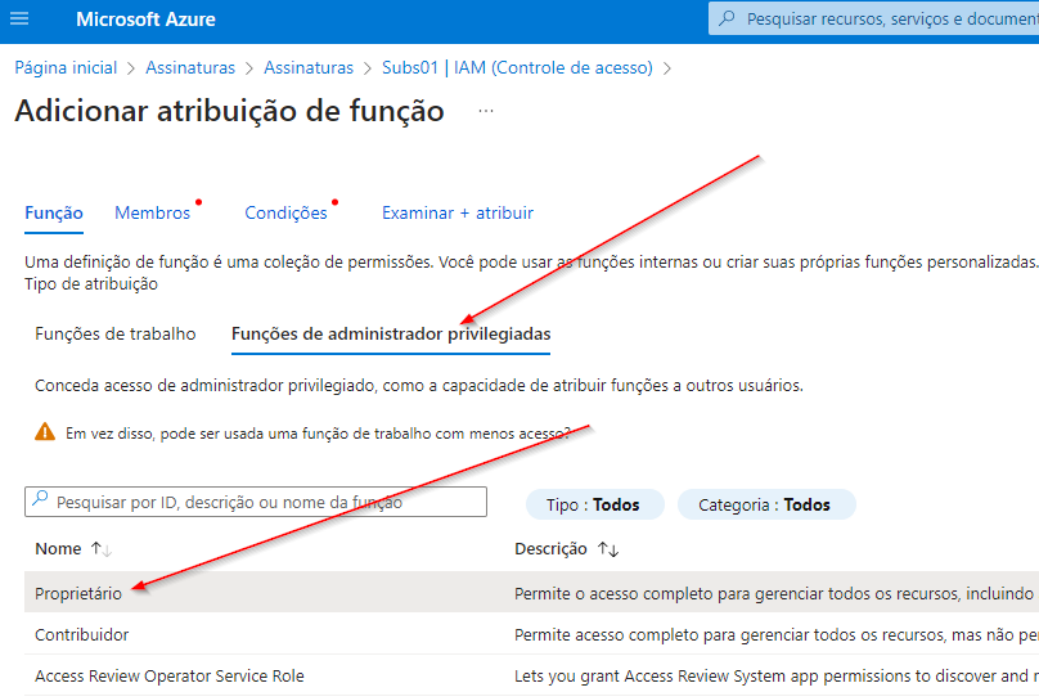1040x698 pixels.
Task: Select the Função tab
Action: pos(54,213)
